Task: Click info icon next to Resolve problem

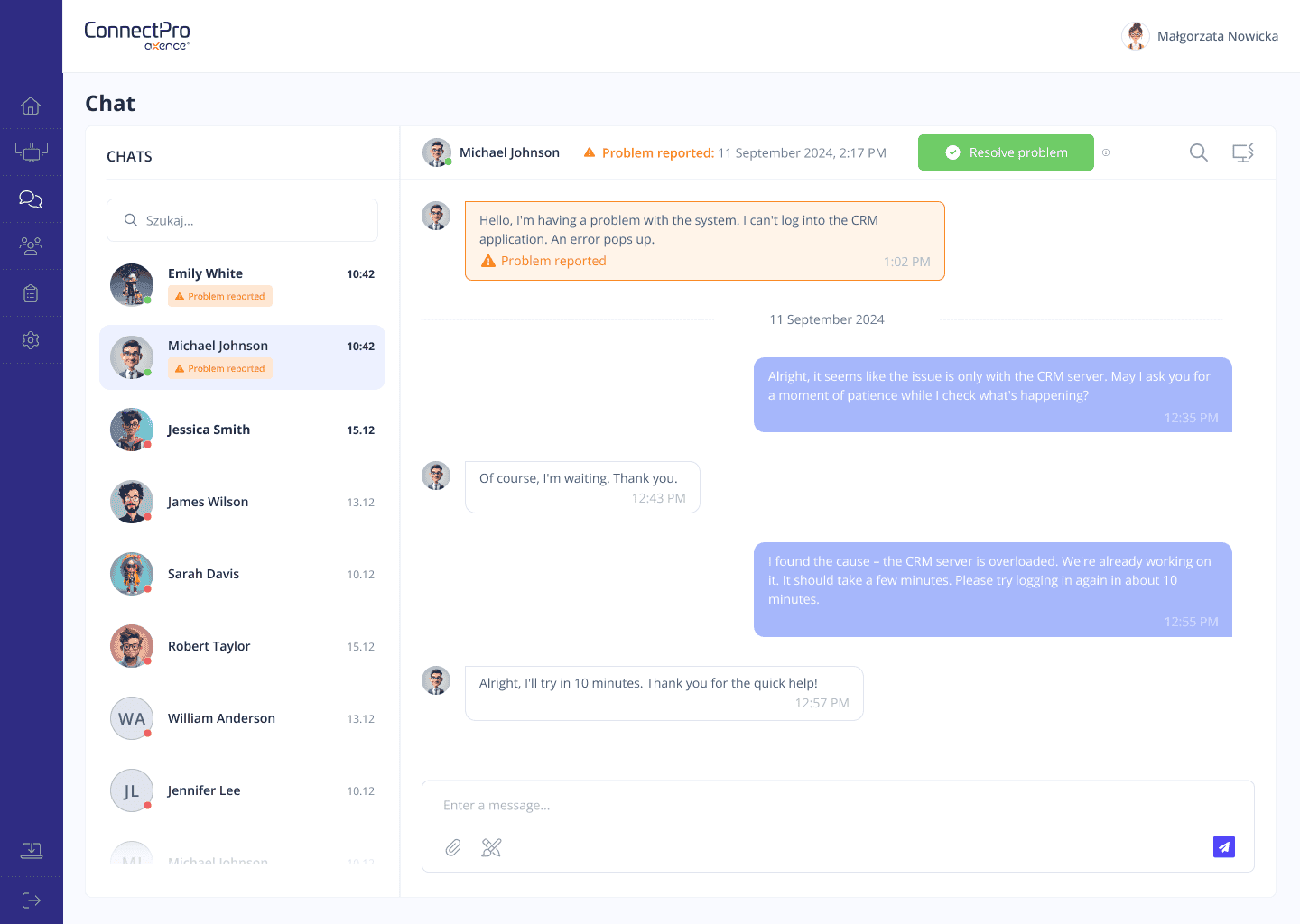Action: point(1106,152)
